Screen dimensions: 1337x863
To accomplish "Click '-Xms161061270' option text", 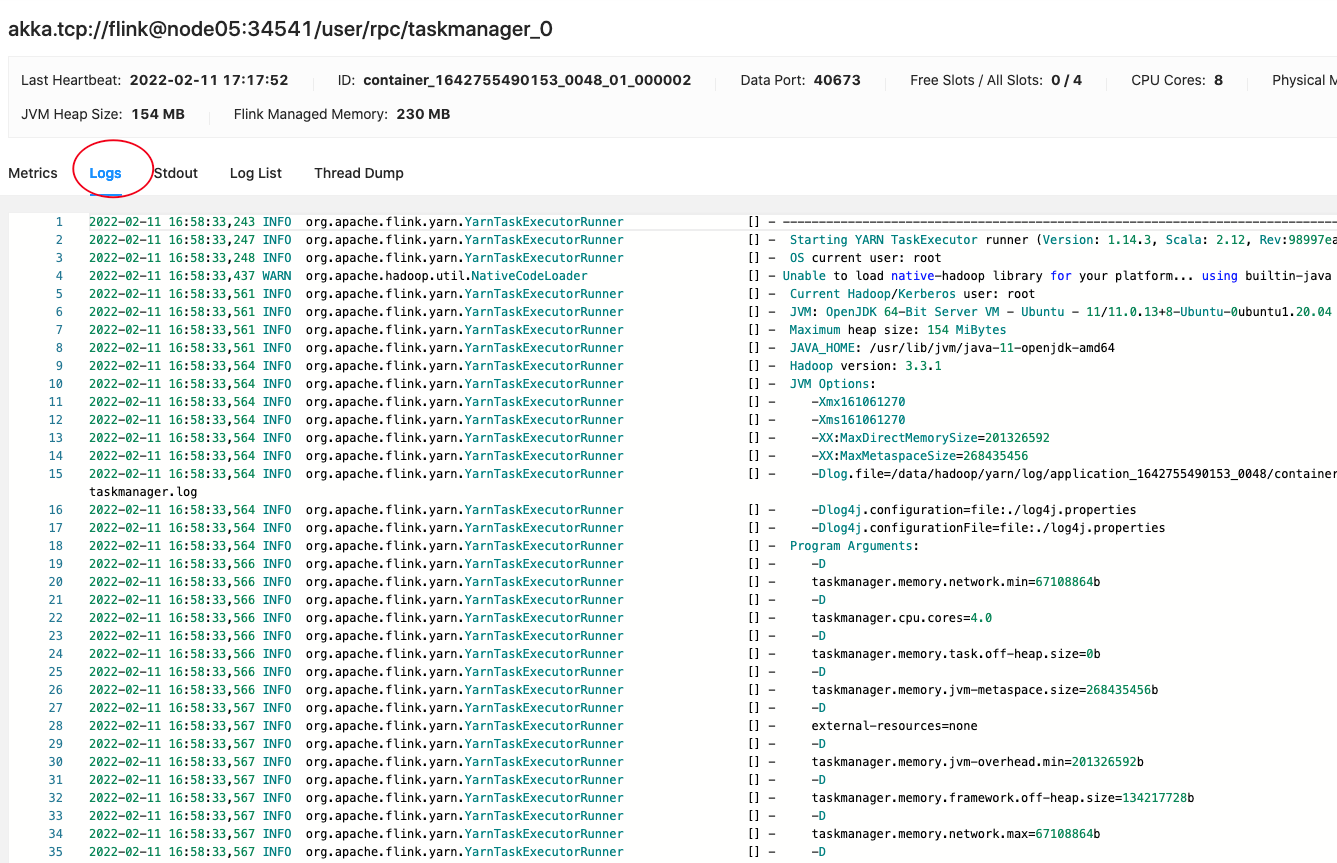I will click(x=858, y=420).
